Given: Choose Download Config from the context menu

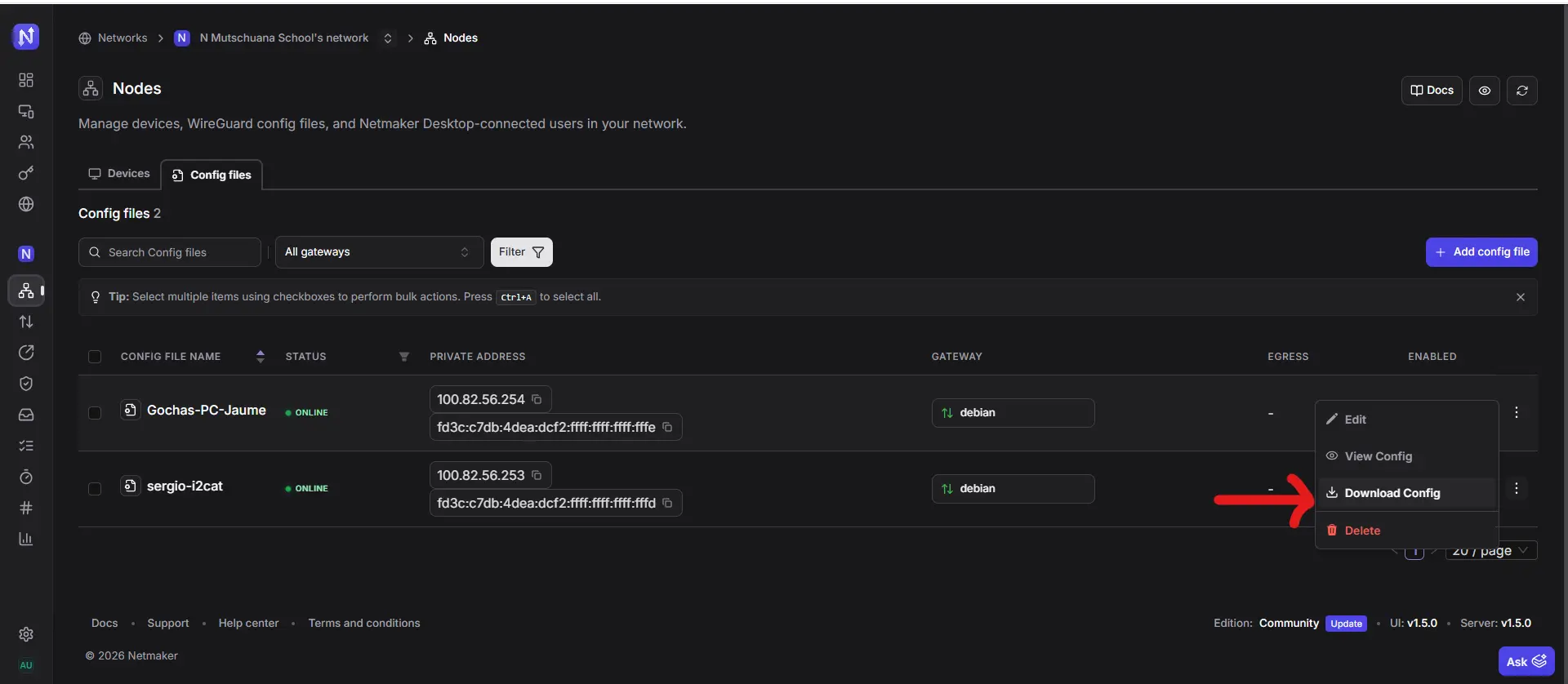Looking at the screenshot, I should pyautogui.click(x=1406, y=493).
